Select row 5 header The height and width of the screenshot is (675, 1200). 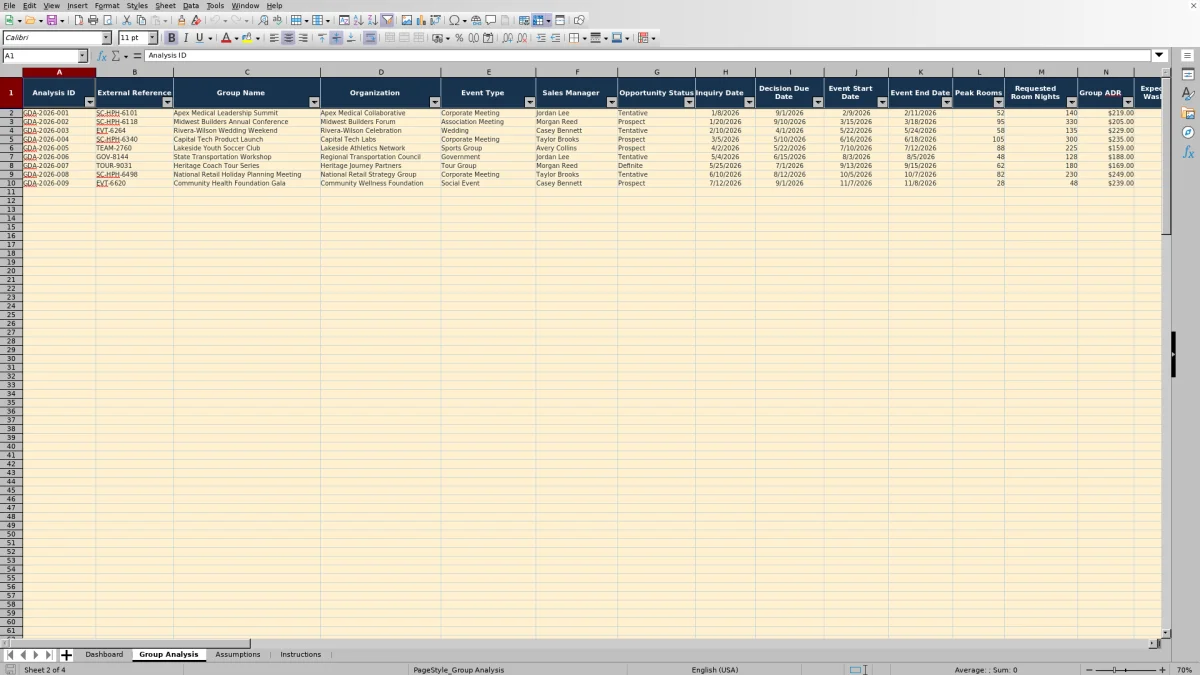point(11,139)
